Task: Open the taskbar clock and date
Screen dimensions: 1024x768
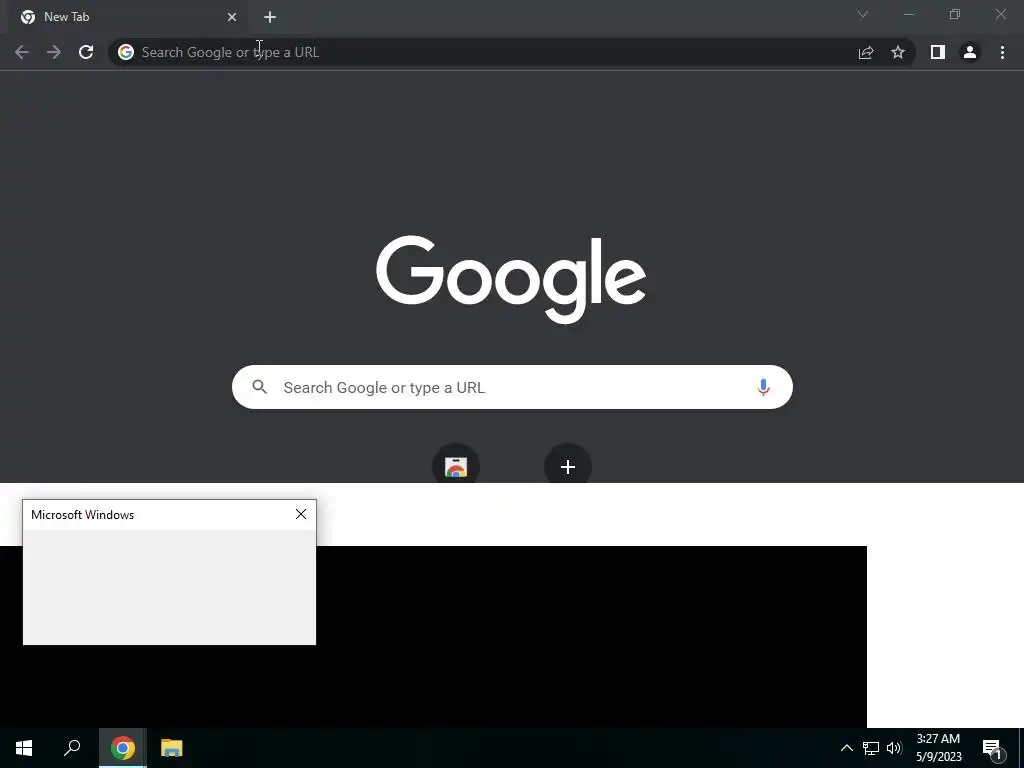Action: click(x=938, y=748)
